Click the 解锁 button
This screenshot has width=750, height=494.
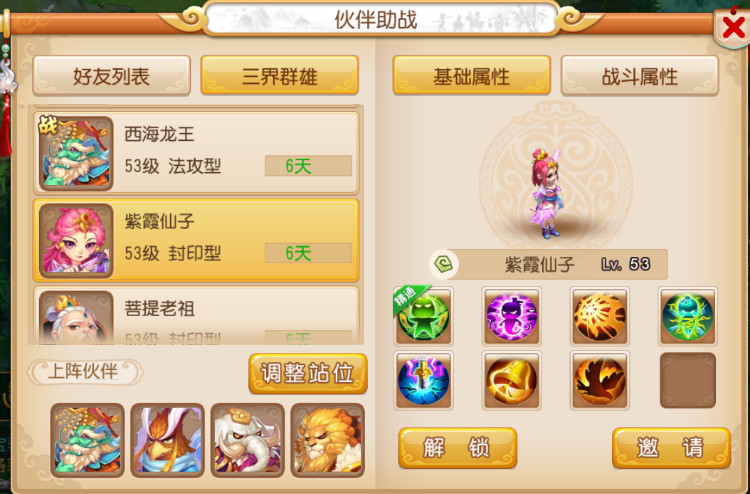pyautogui.click(x=457, y=448)
